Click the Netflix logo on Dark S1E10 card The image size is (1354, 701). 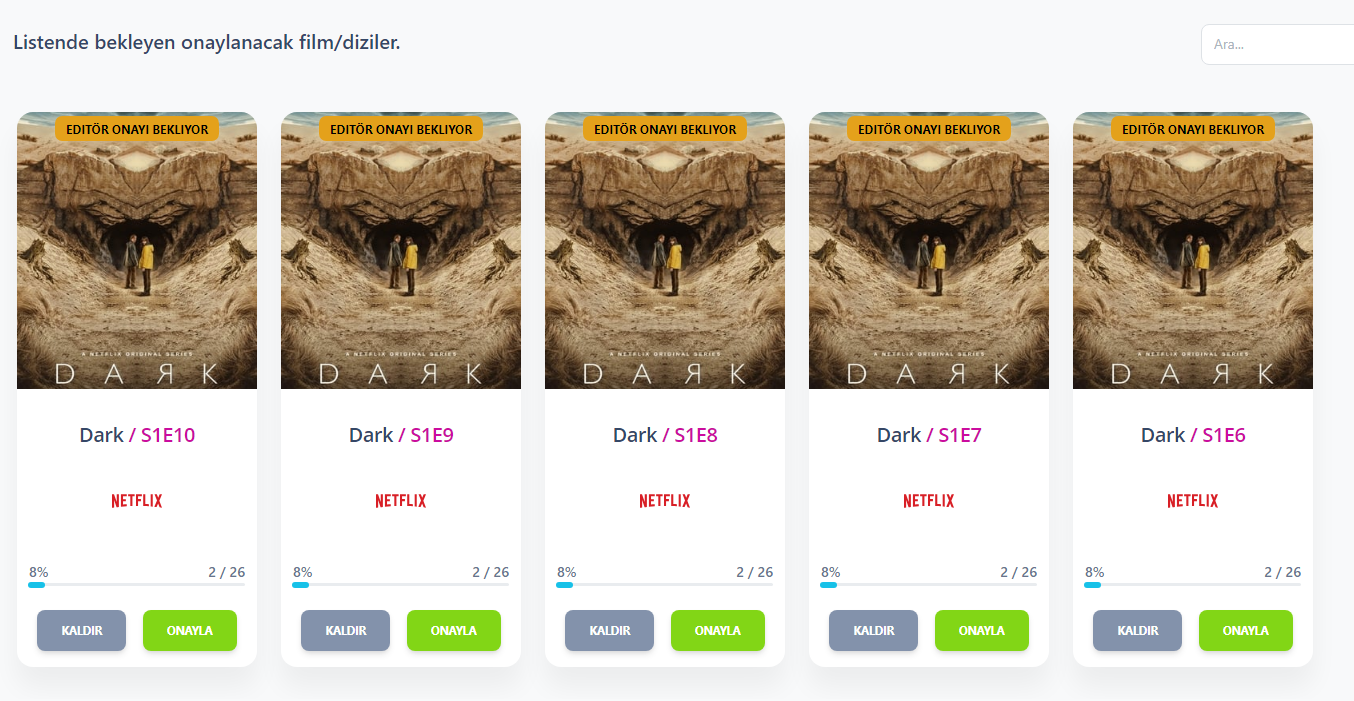click(137, 501)
